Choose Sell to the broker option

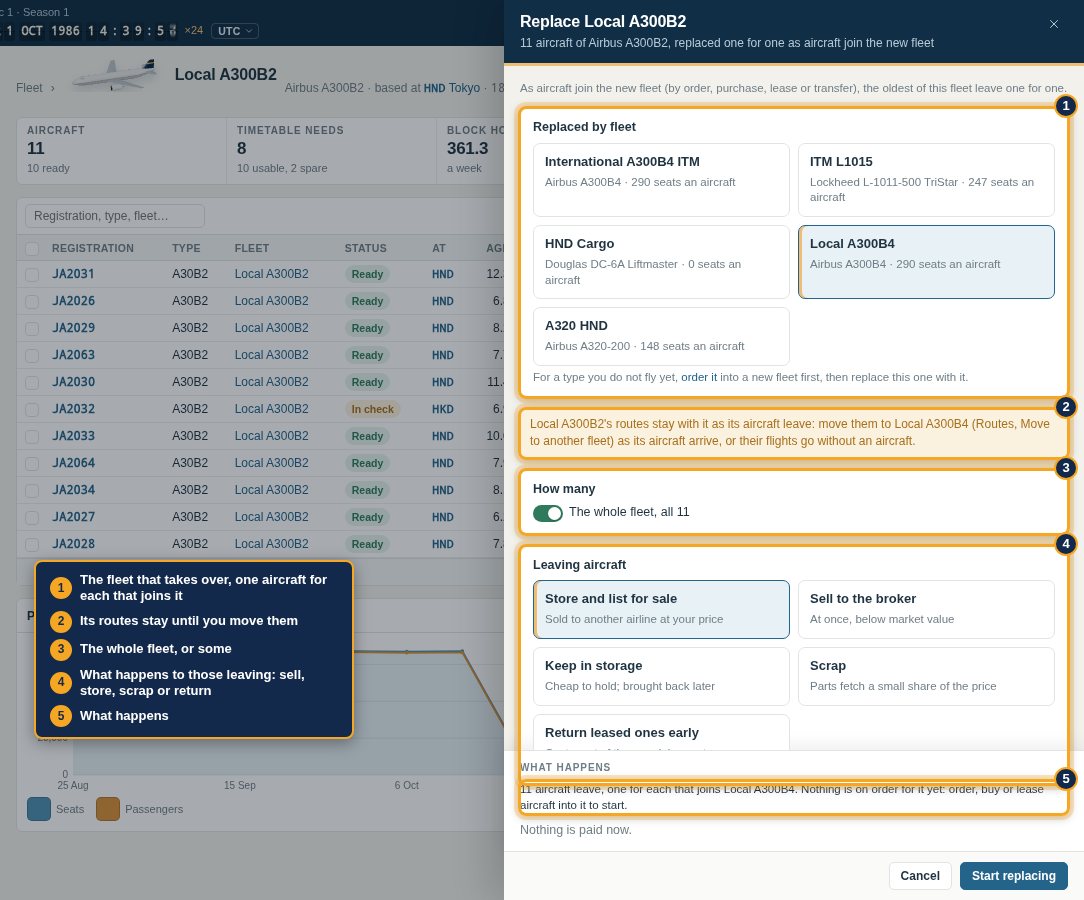(926, 609)
